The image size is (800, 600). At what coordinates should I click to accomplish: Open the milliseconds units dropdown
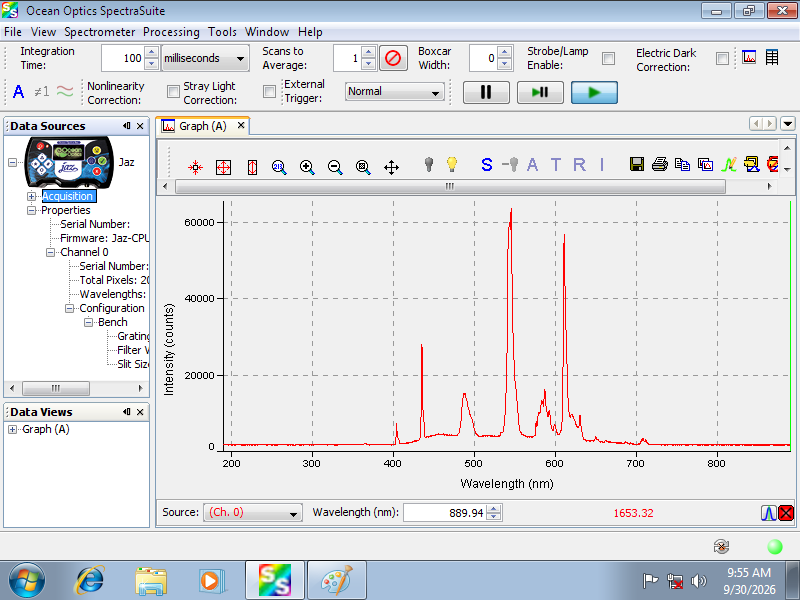pos(205,58)
